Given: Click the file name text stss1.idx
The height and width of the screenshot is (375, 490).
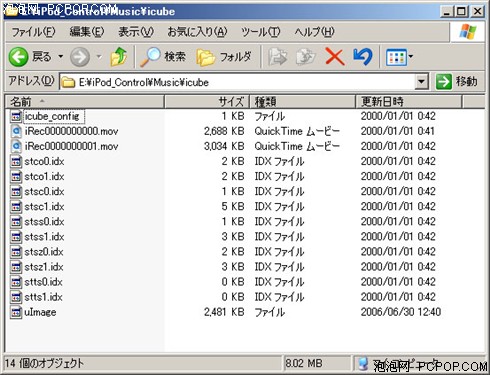Looking at the screenshot, I should click(x=44, y=237).
